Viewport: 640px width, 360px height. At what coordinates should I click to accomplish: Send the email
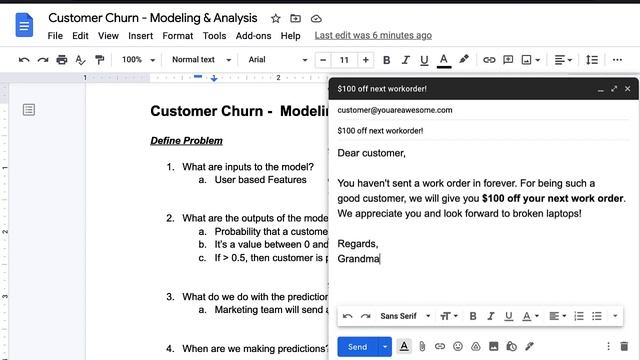click(358, 347)
